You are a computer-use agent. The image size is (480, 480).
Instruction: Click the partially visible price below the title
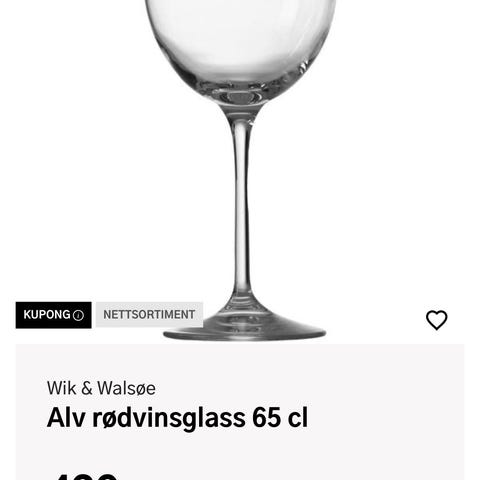pos(87,476)
